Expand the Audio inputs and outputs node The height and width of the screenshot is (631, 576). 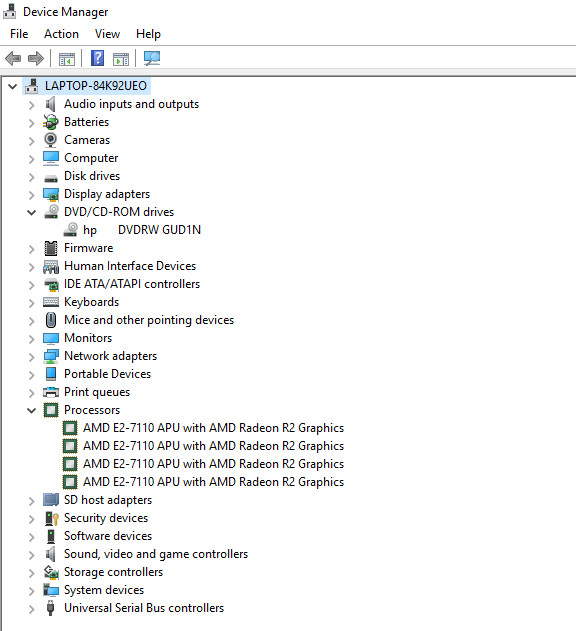coord(32,105)
